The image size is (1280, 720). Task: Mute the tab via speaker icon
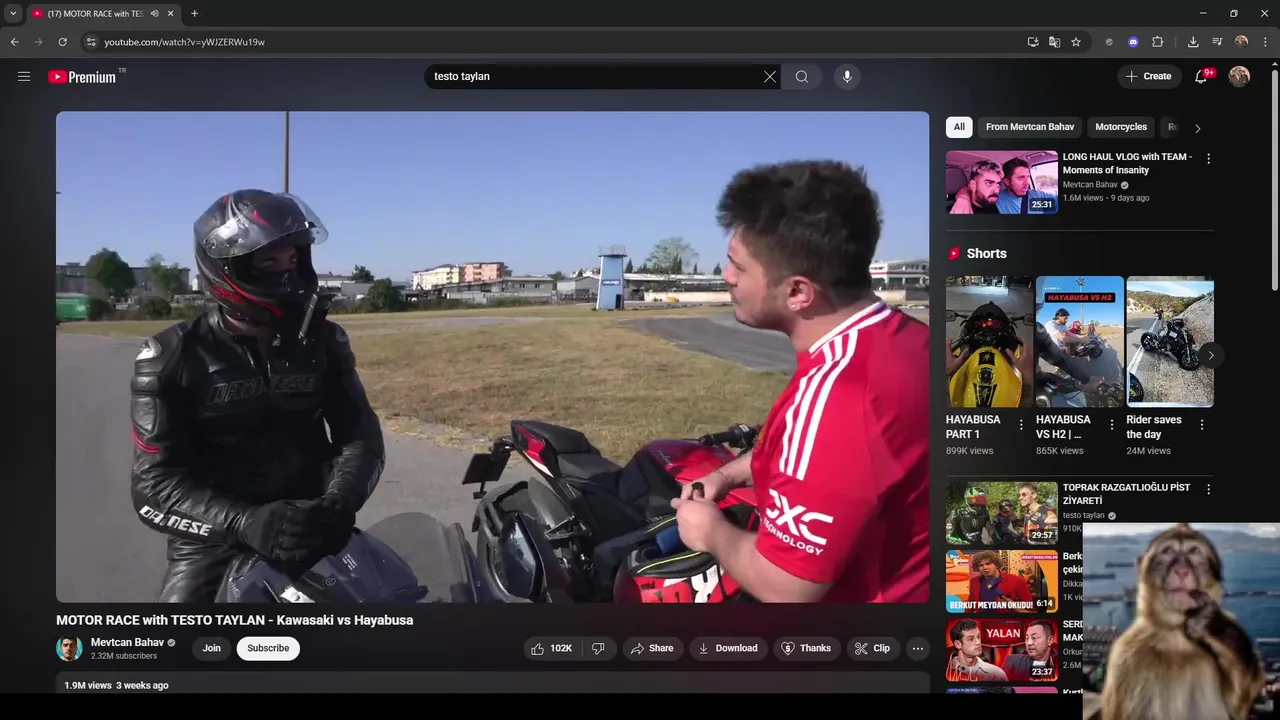155,14
